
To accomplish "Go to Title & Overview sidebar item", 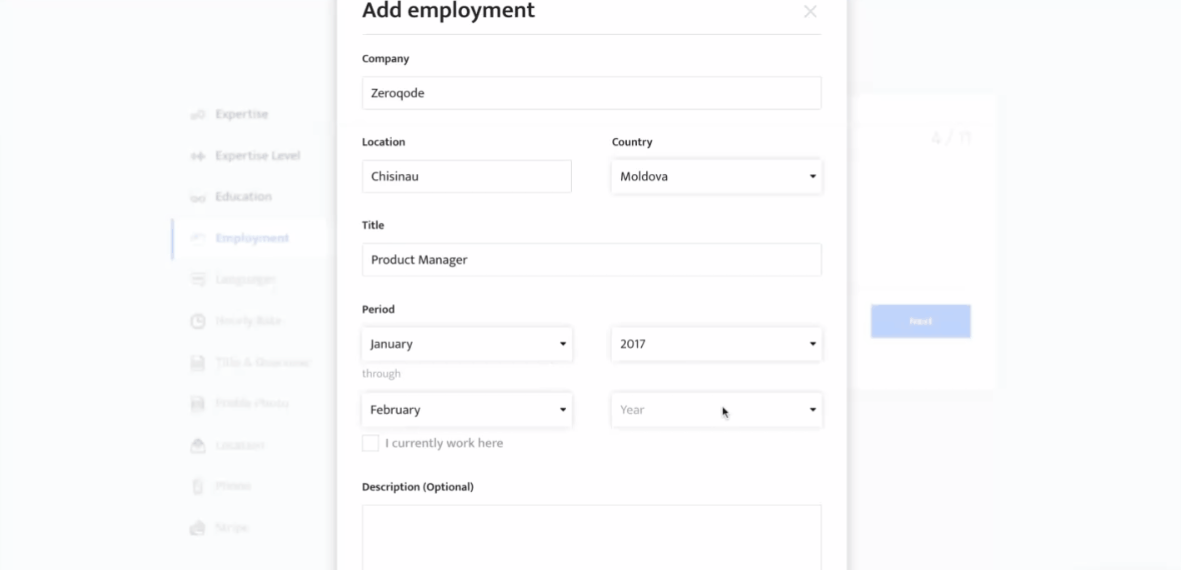I will 262,363.
